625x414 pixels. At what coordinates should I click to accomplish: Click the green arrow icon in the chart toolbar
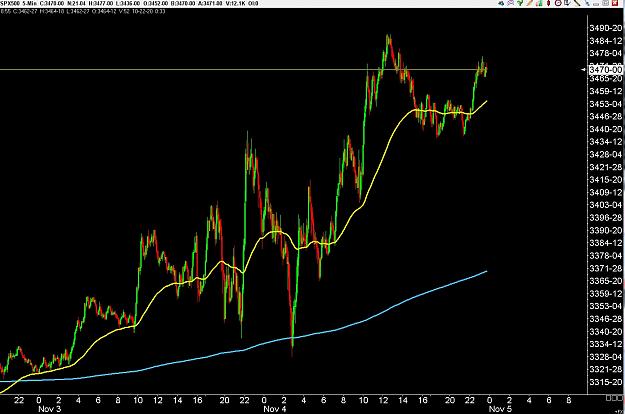click(x=520, y=3)
